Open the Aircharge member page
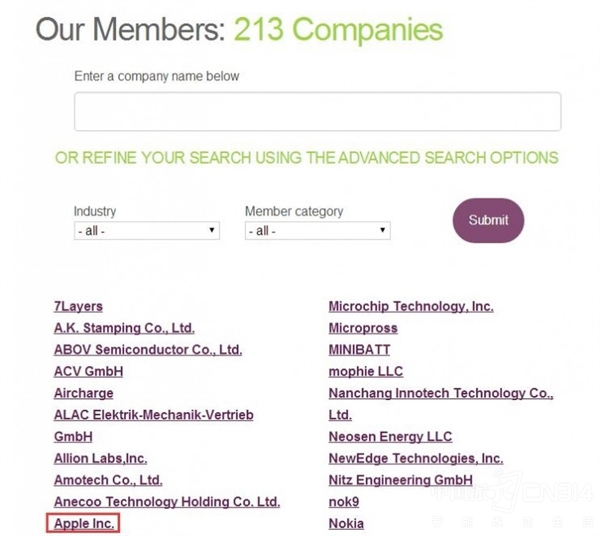The width and height of the screenshot is (600, 536). 83,393
